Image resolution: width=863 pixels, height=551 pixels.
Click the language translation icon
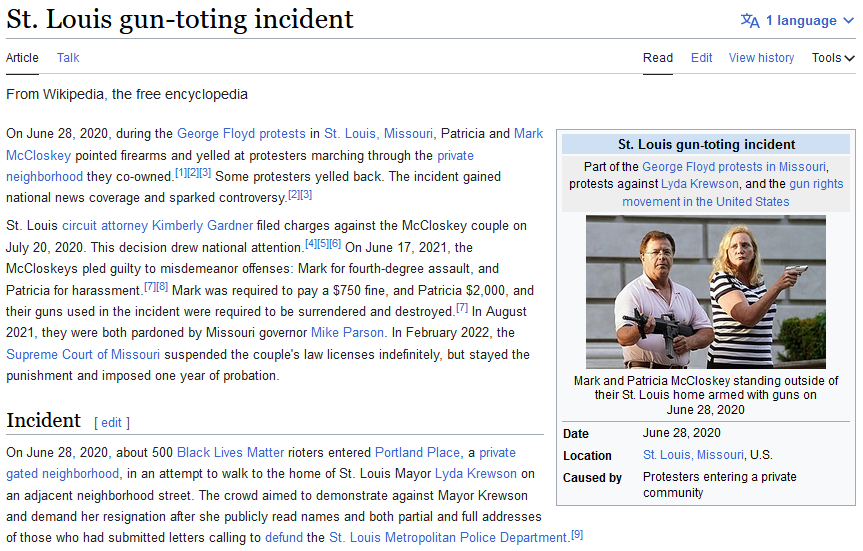coord(750,20)
